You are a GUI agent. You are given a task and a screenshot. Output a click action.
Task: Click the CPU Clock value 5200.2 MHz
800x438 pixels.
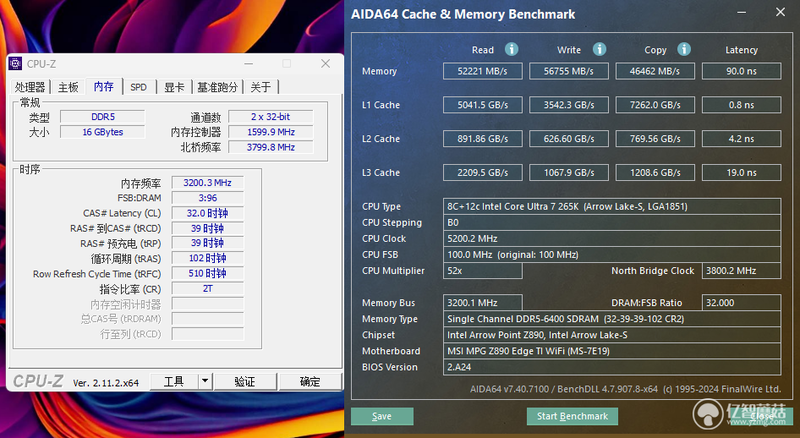(x=612, y=238)
